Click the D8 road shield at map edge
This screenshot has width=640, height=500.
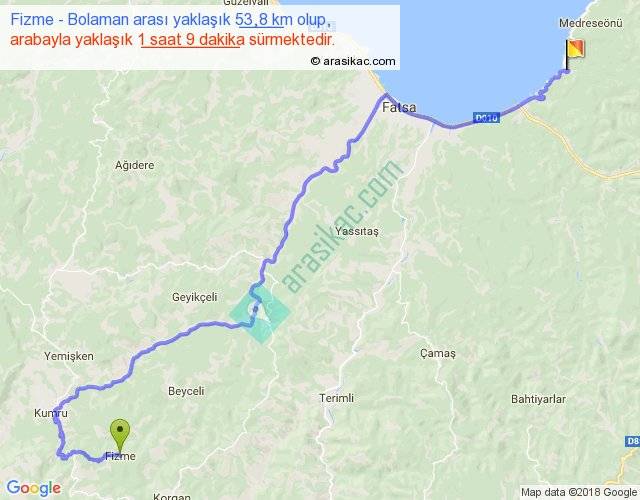click(632, 441)
